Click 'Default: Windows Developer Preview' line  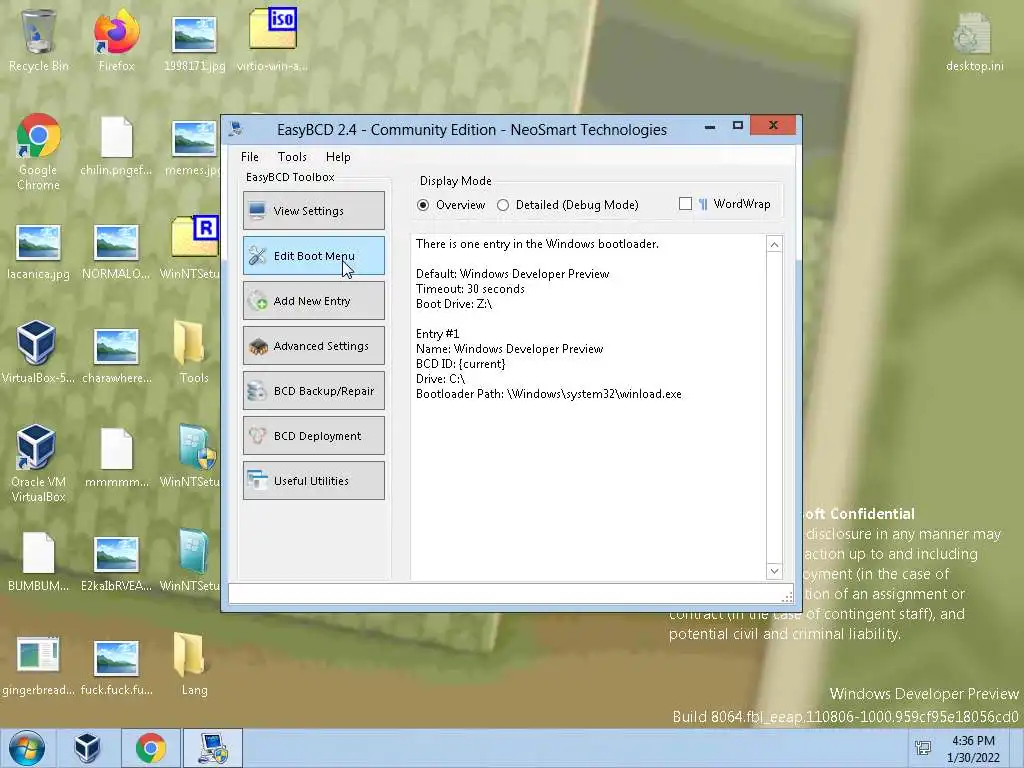513,274
